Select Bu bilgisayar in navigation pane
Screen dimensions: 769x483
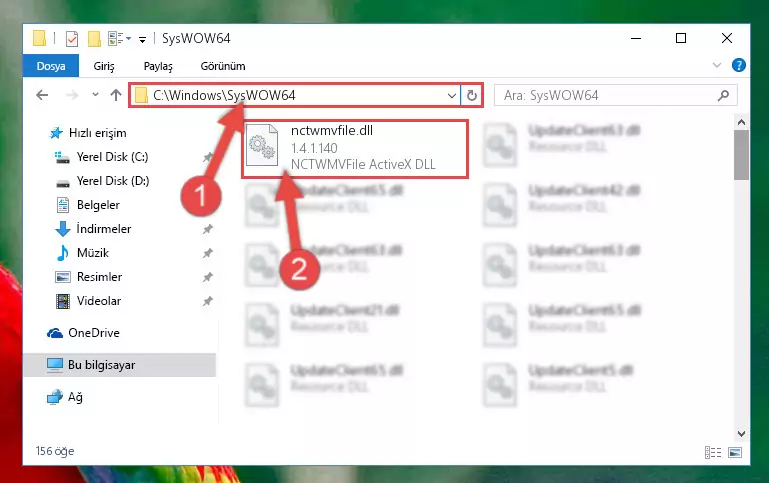(120, 365)
